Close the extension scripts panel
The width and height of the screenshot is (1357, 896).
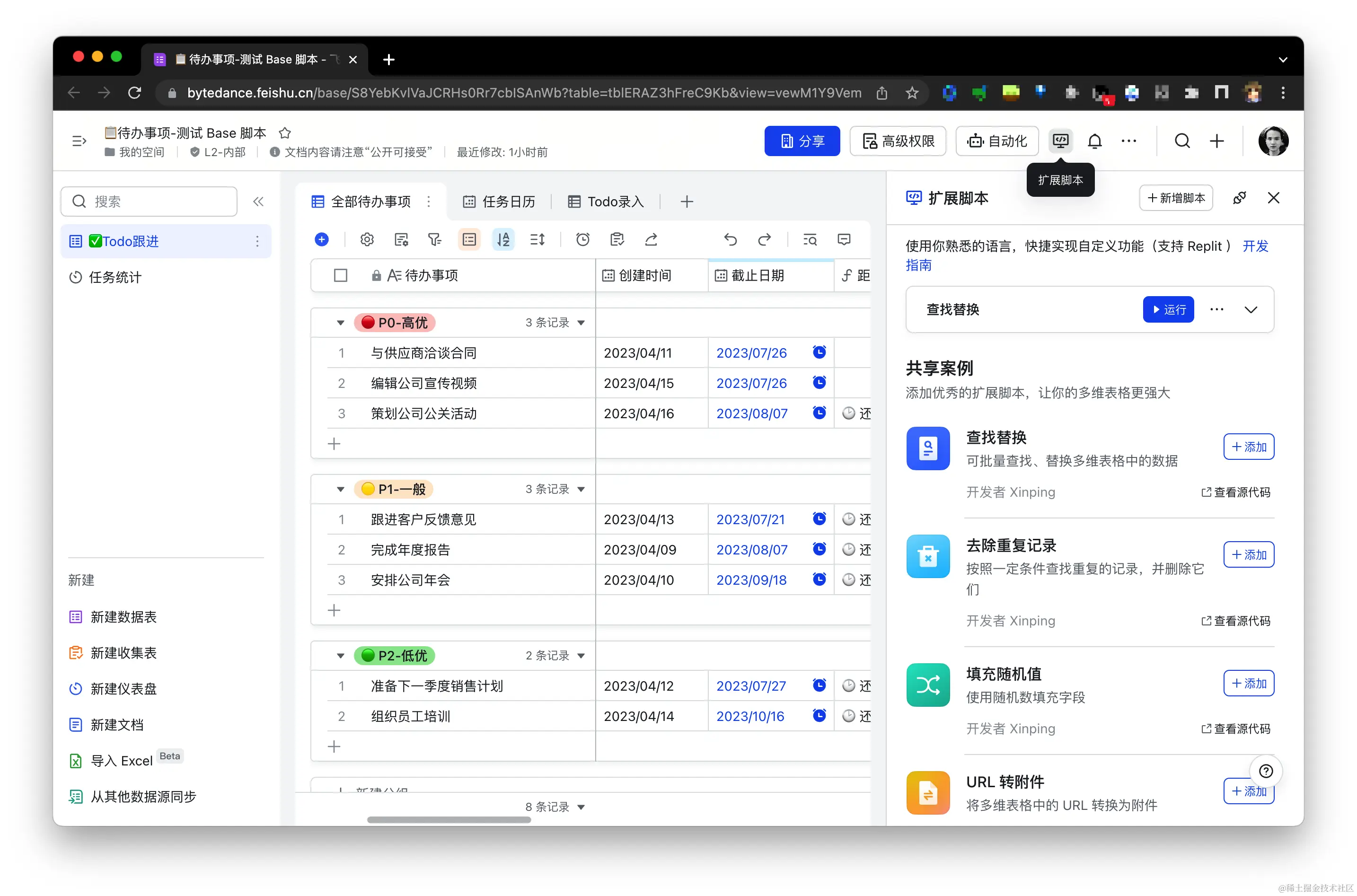coord(1273,198)
